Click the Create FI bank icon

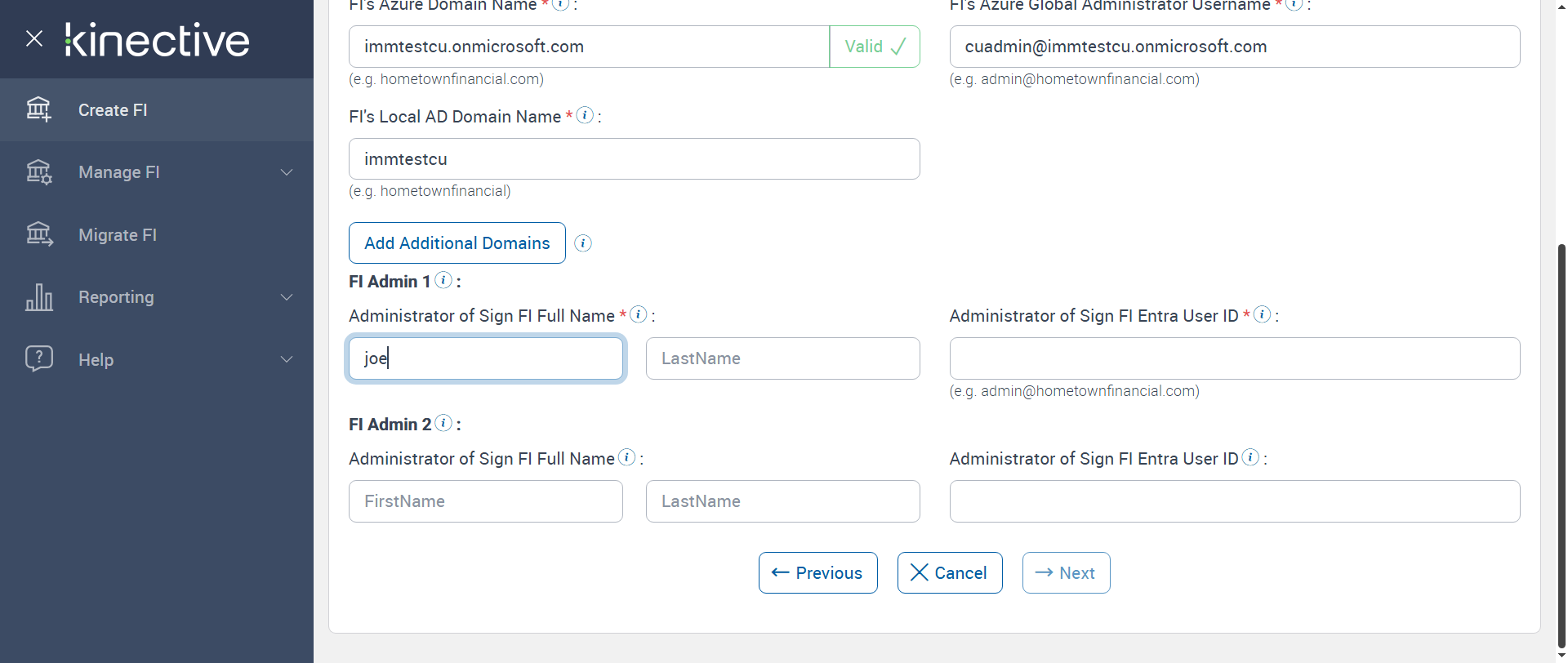pos(38,109)
